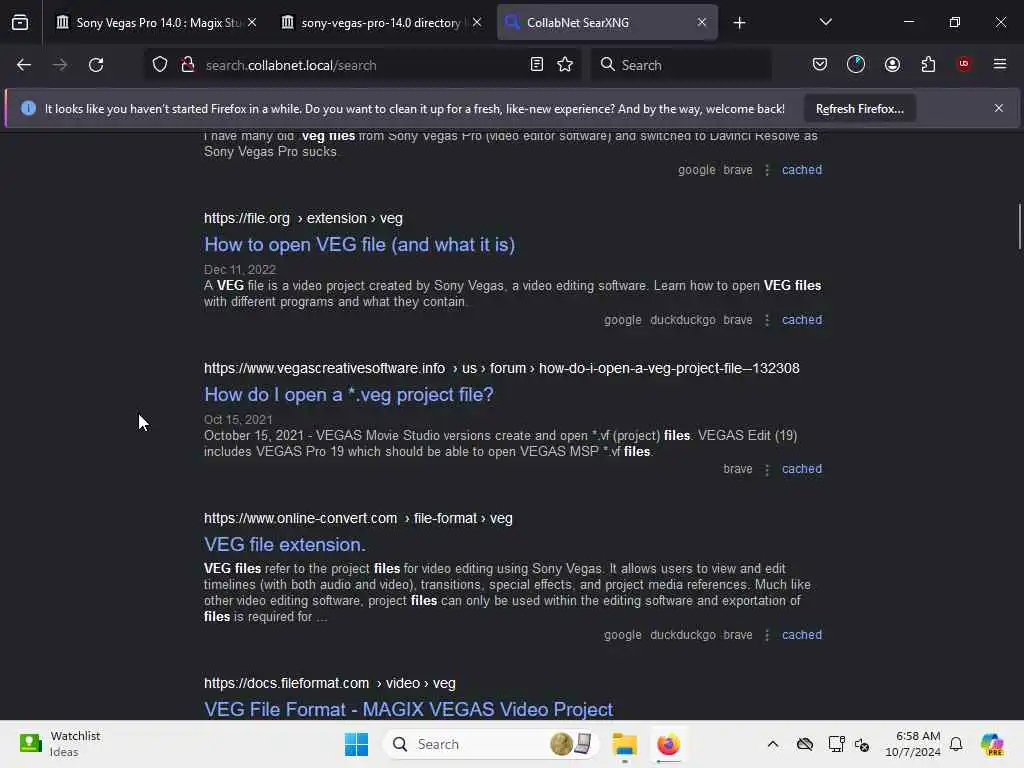Open a new tab
The width and height of the screenshot is (1024, 768).
[739, 23]
